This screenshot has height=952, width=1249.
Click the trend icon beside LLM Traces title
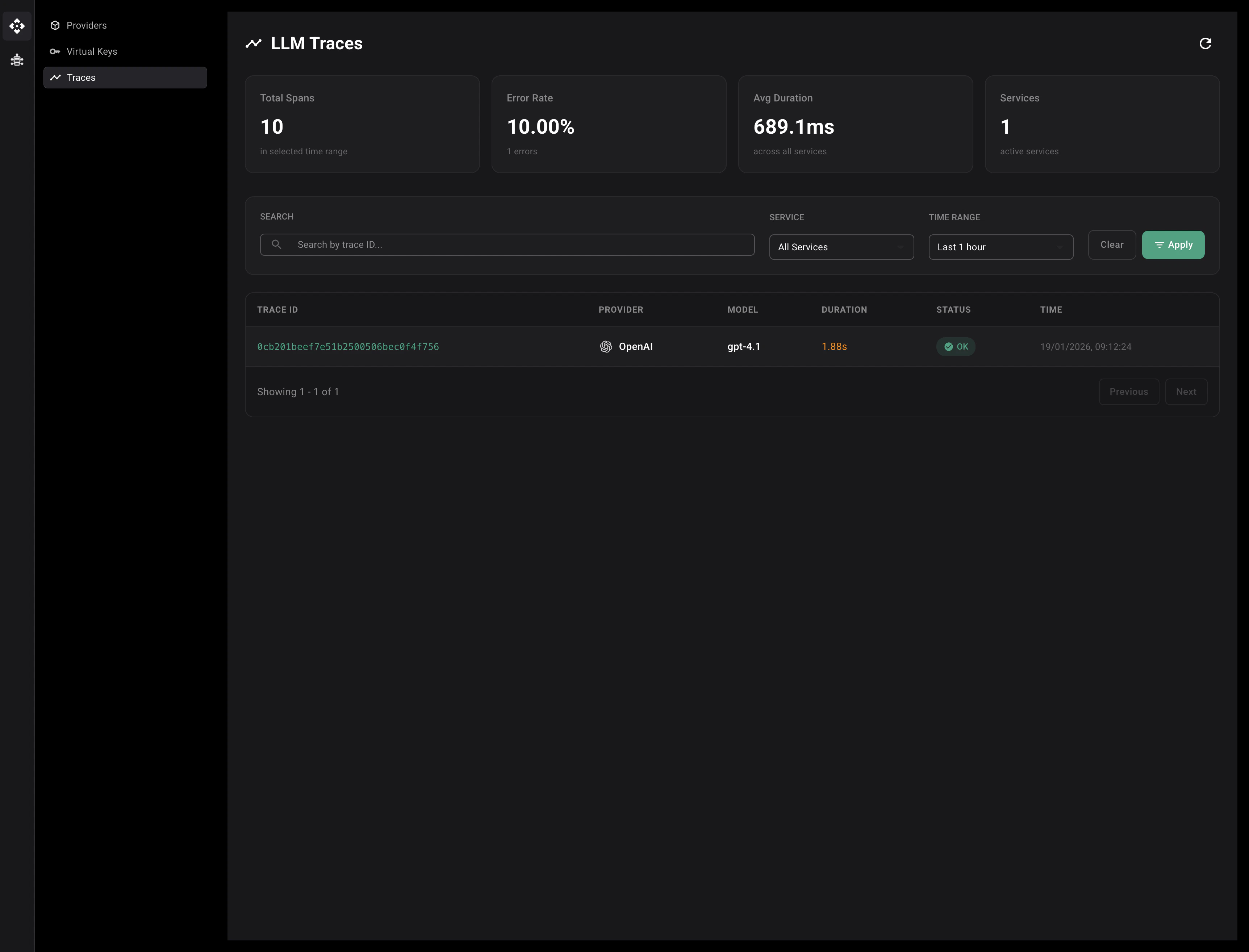pyautogui.click(x=253, y=43)
